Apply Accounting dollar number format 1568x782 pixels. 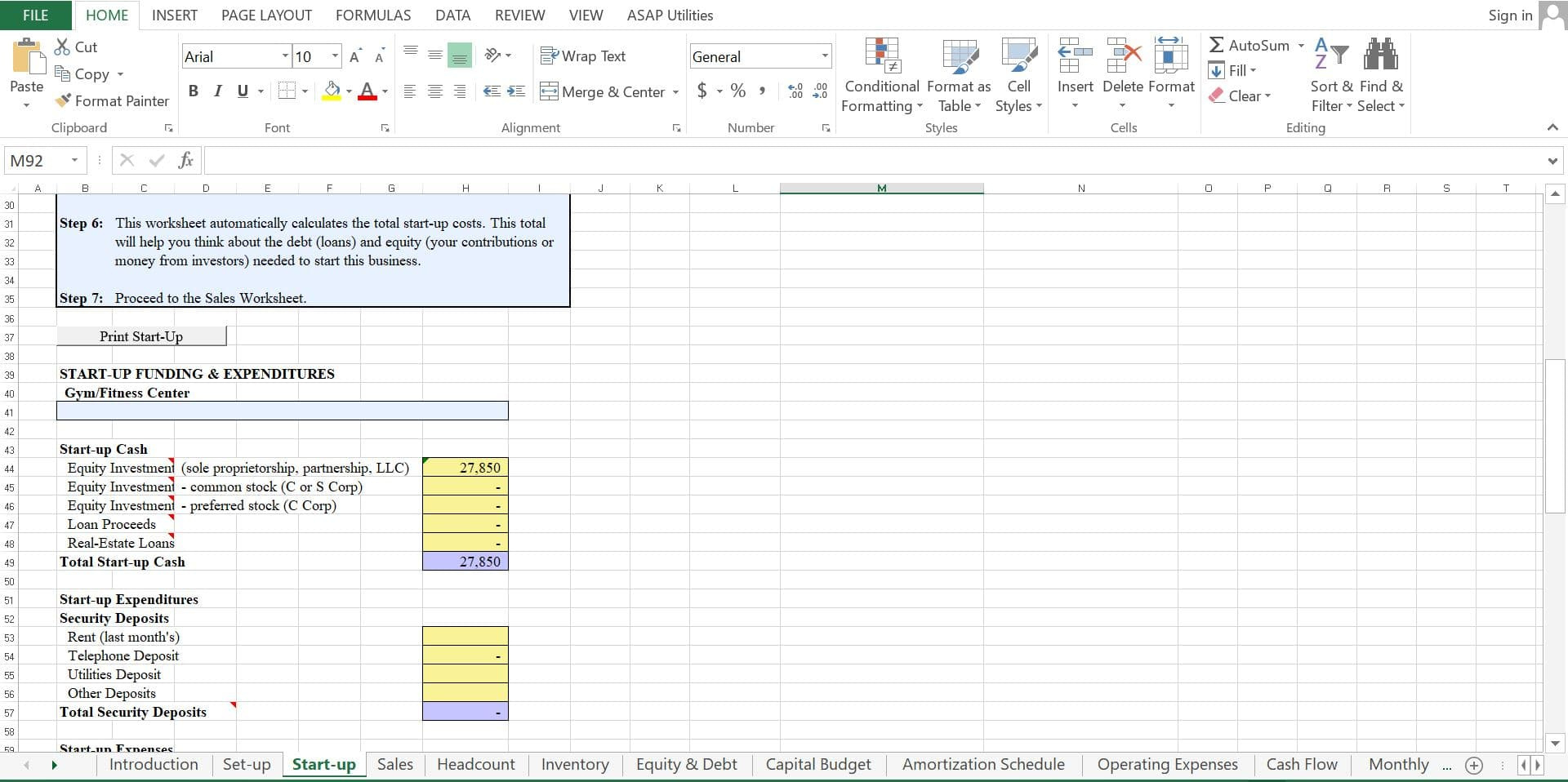click(702, 91)
